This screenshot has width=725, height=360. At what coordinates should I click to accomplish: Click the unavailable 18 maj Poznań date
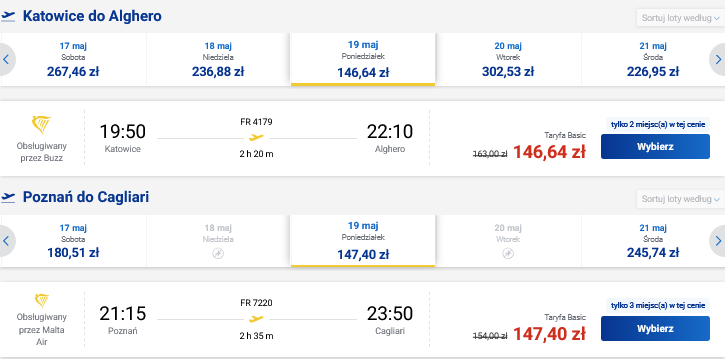(218, 241)
